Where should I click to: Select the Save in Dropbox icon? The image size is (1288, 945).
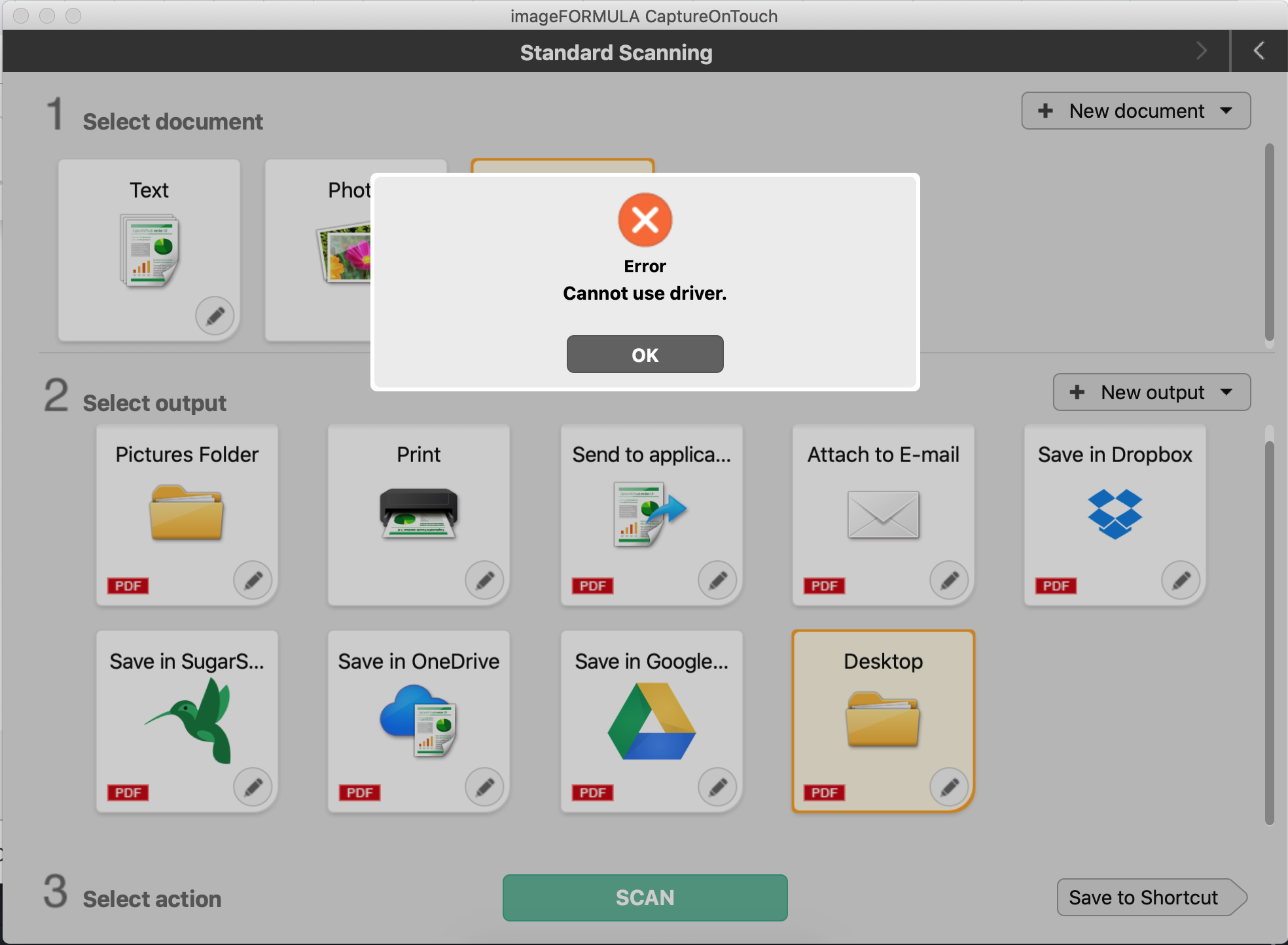pyautogui.click(x=1115, y=513)
